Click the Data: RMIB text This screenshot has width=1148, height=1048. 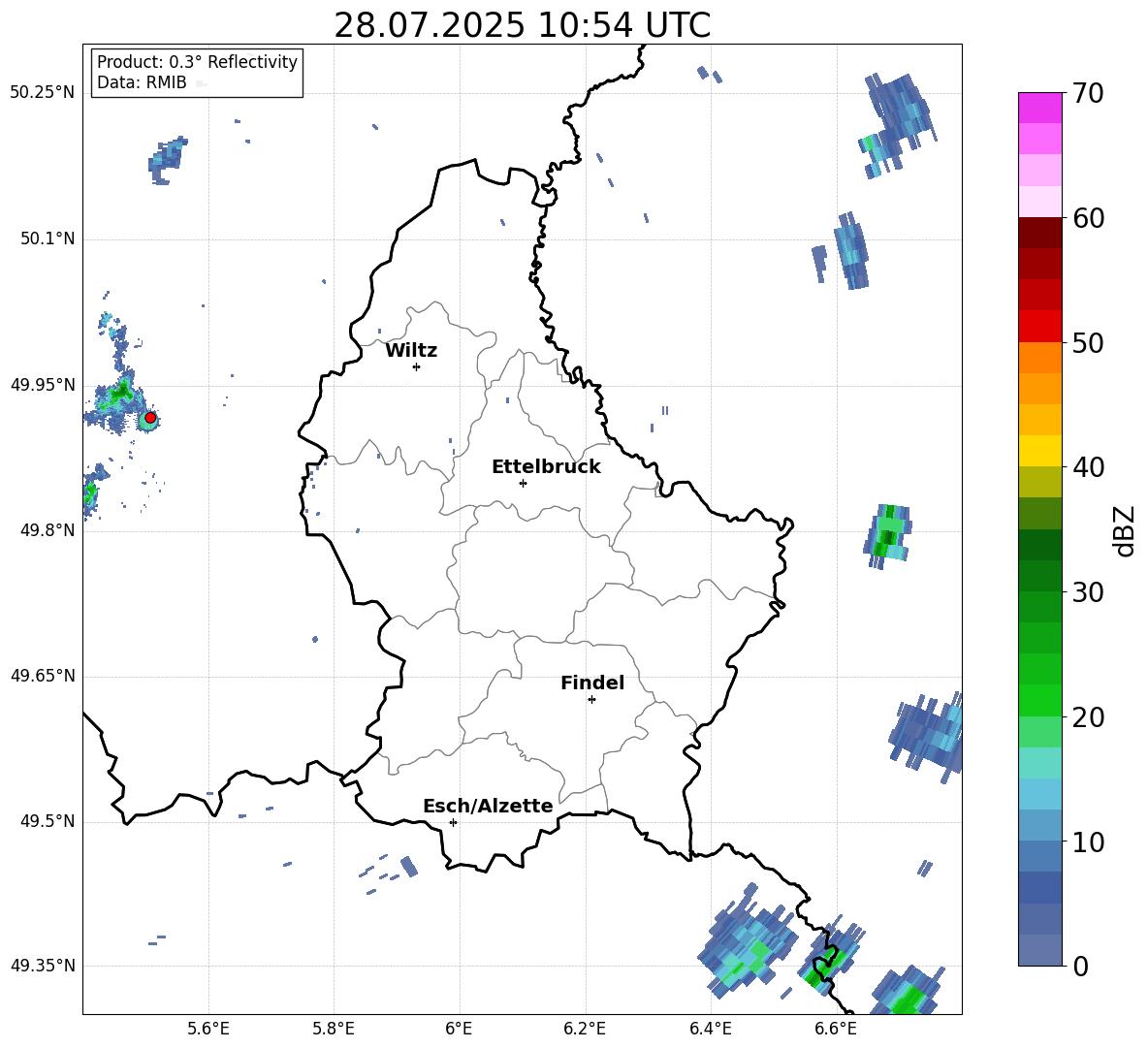pos(142,82)
